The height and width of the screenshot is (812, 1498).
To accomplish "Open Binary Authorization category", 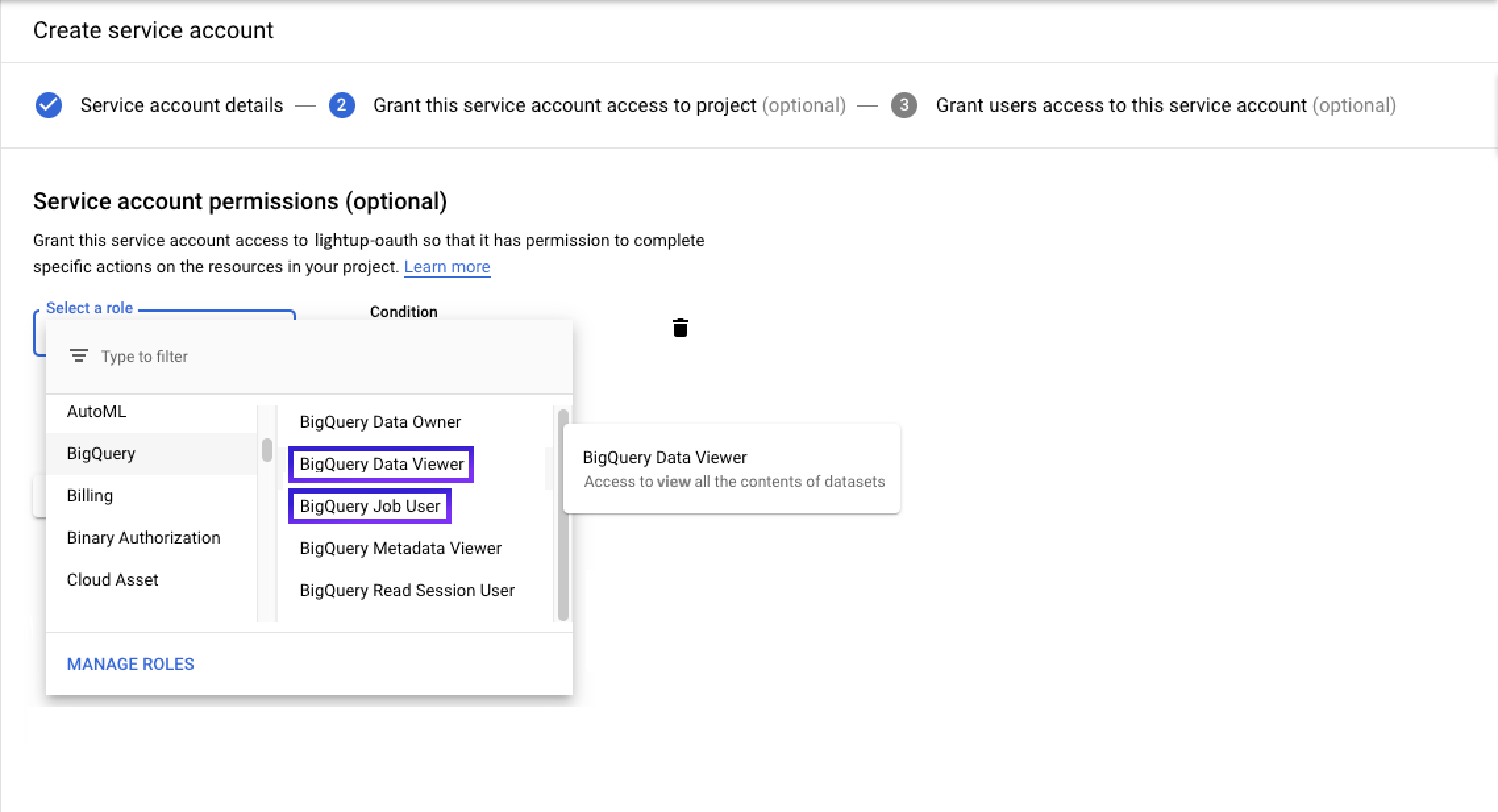I will tap(143, 538).
